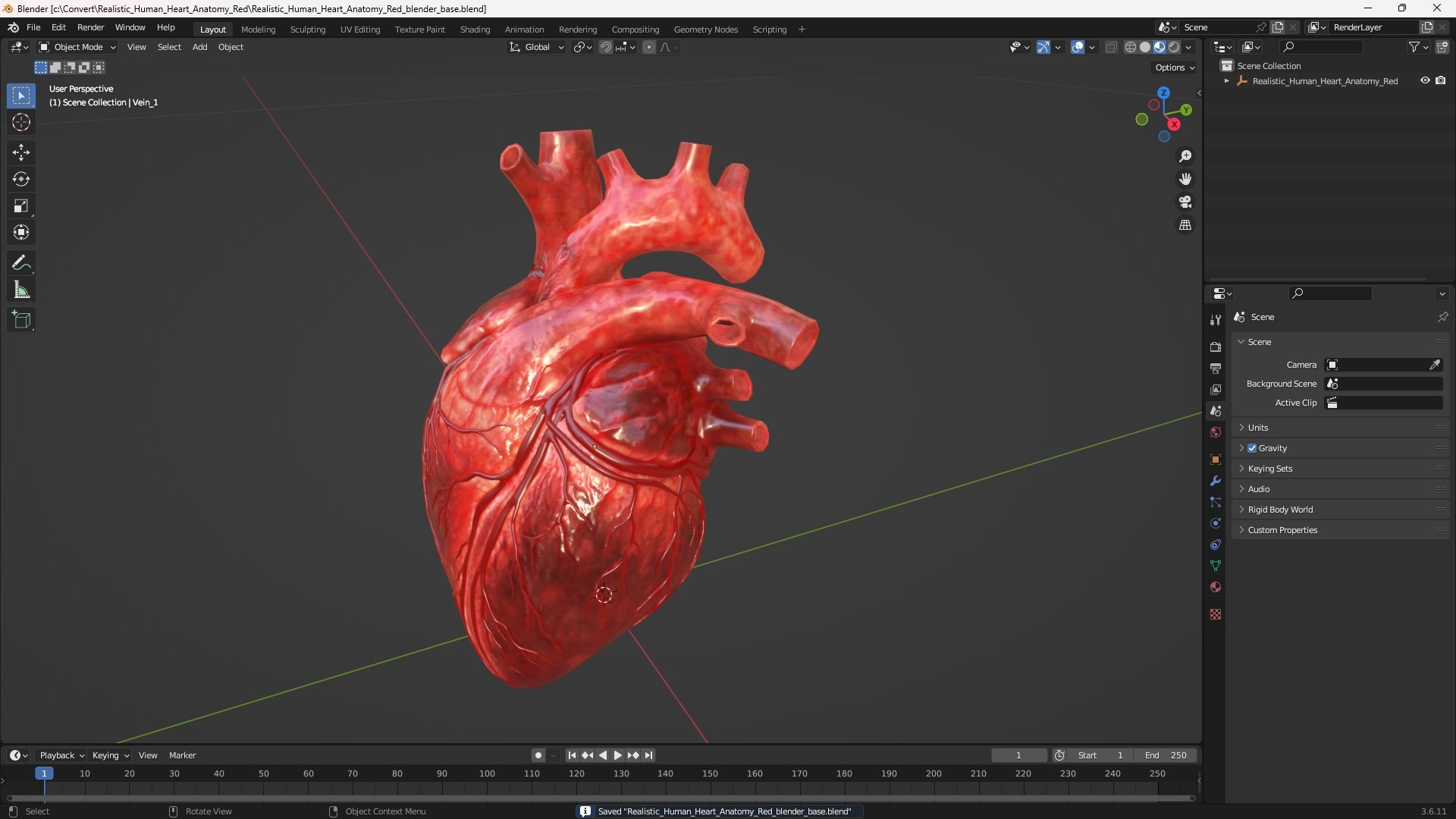Screen dimensions: 1456x819
Task: Click the Move view hand icon
Action: pos(1185,179)
